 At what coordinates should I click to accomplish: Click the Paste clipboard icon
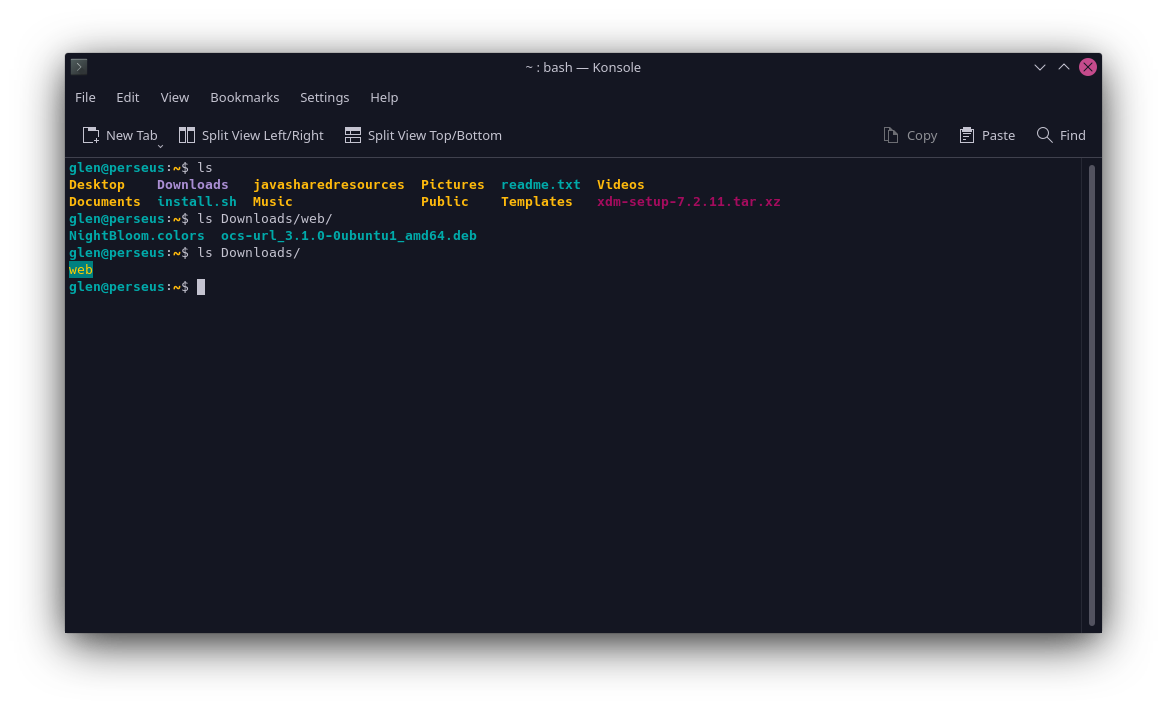pyautogui.click(x=967, y=135)
